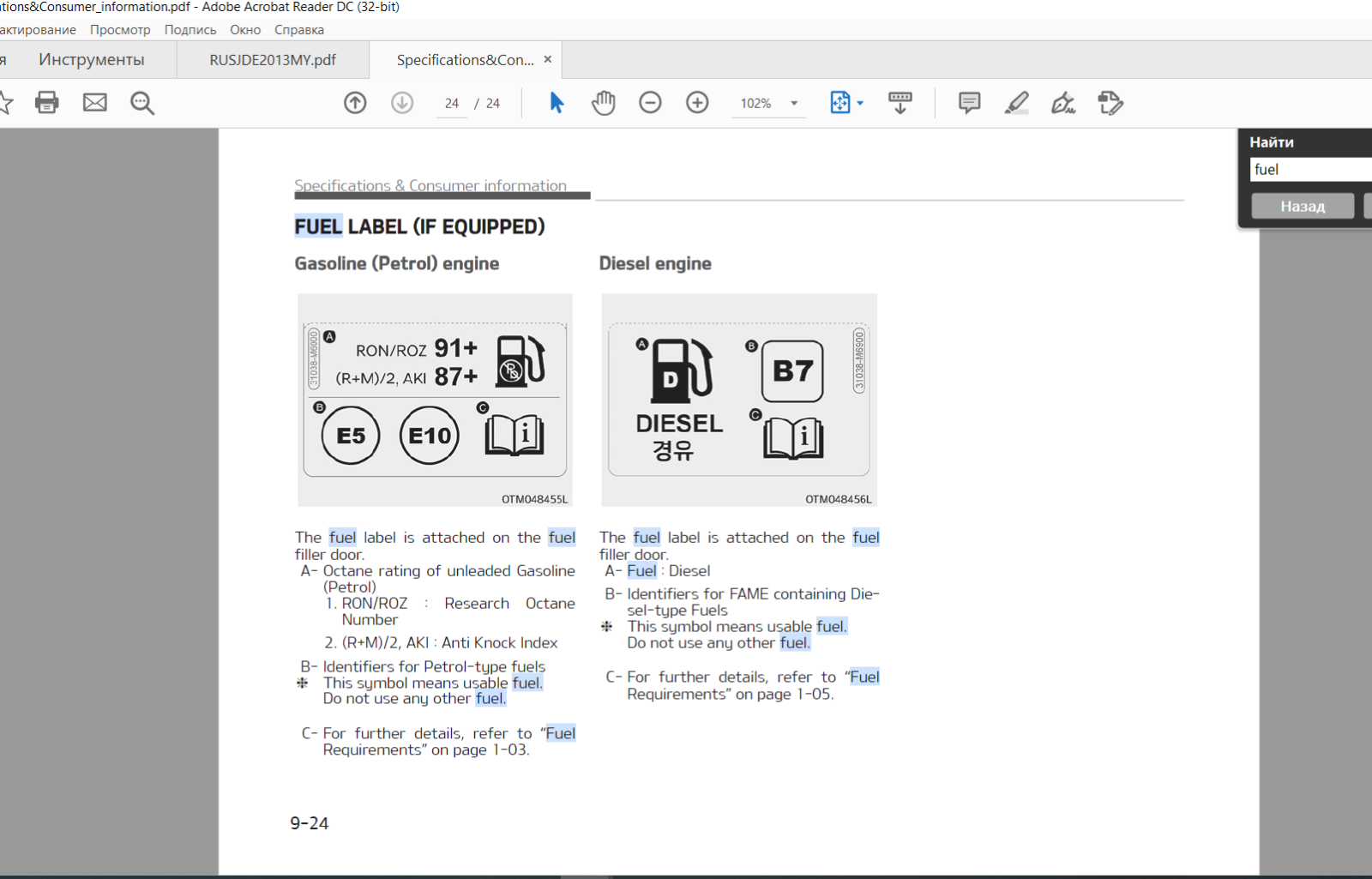
Task: Expand the fit page options arrow
Action: pyautogui.click(x=860, y=103)
